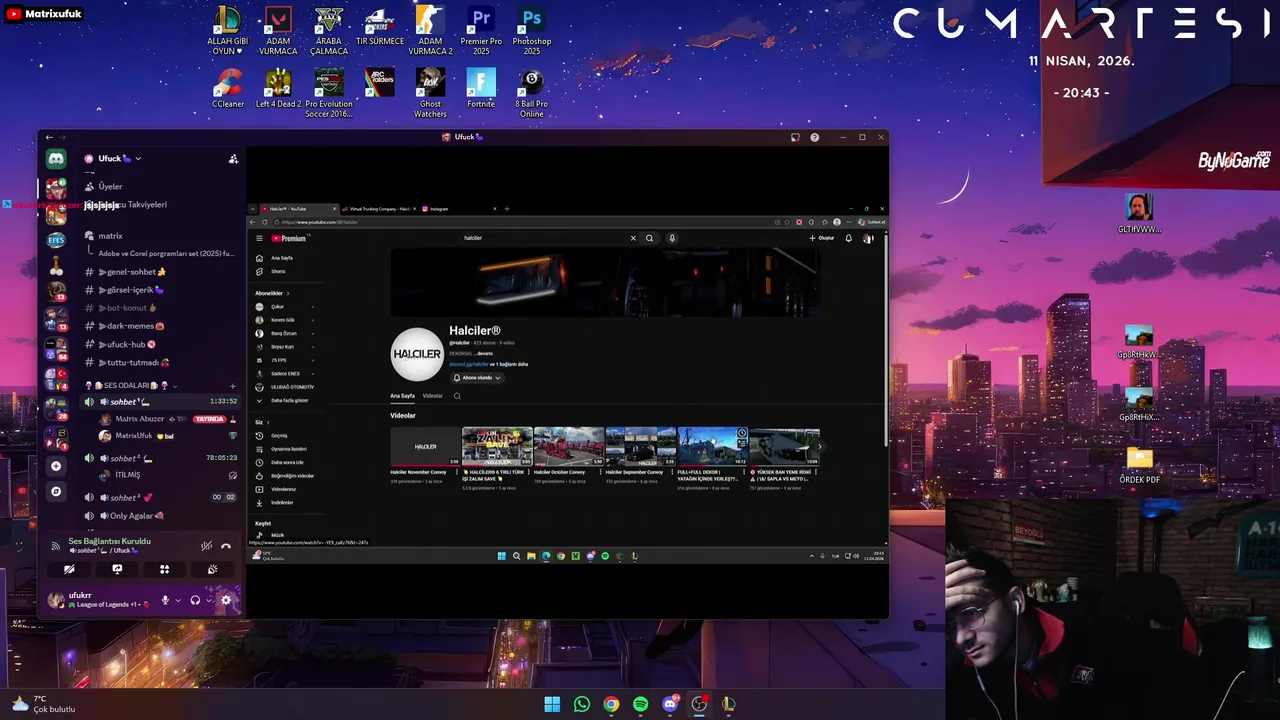Click the YouTube page scrollbar in stream

884,340
